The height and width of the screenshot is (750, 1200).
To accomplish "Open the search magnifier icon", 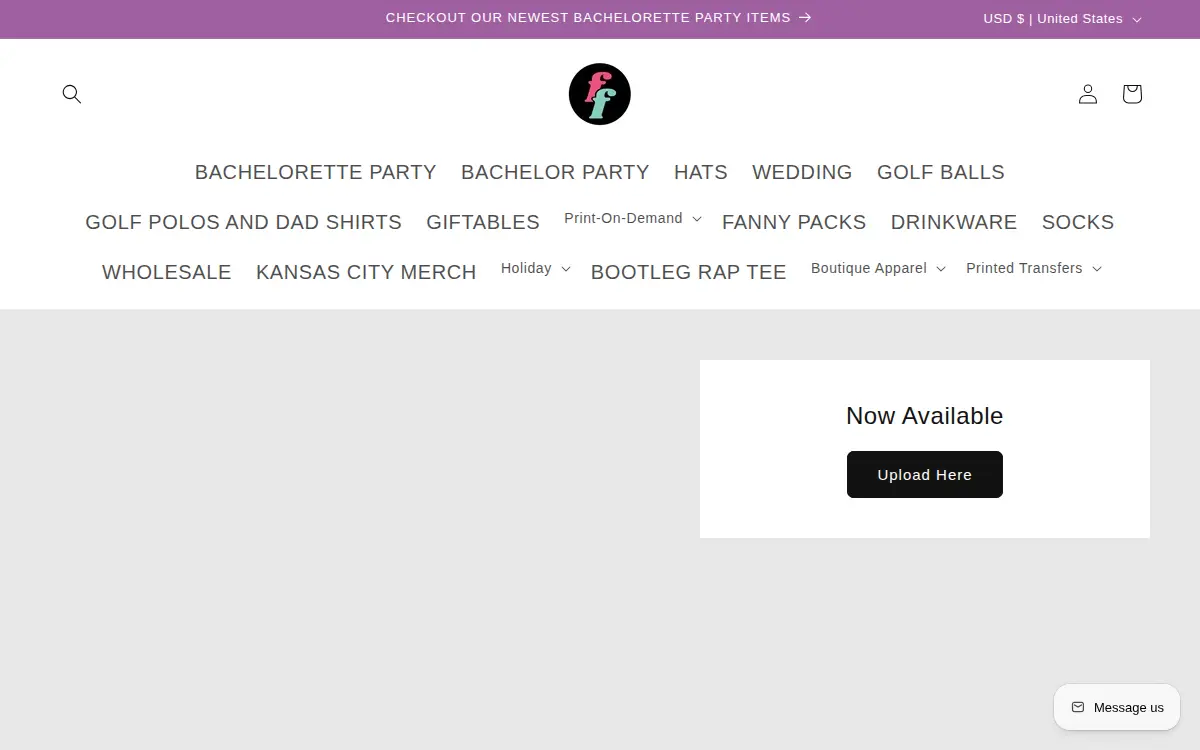I will (x=71, y=94).
